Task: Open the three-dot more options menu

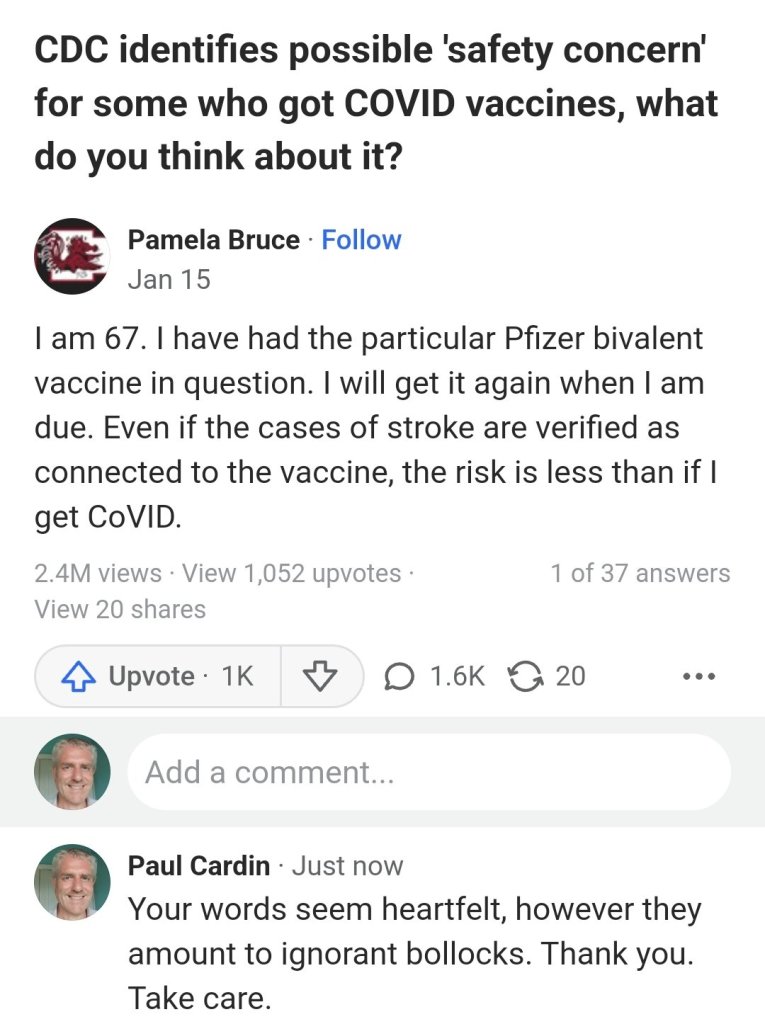Action: pyautogui.click(x=699, y=677)
